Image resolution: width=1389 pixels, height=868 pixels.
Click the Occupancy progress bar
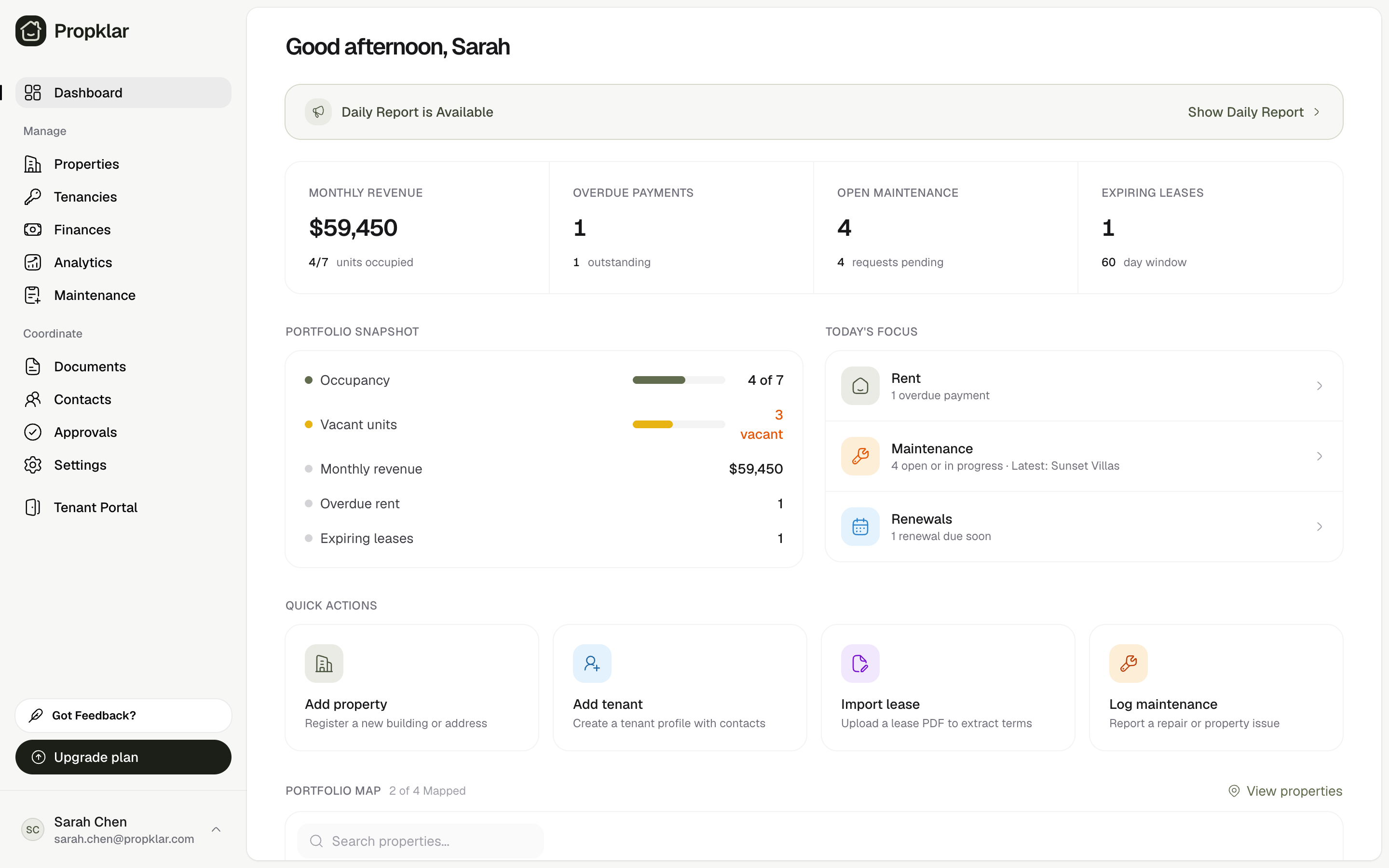(679, 380)
